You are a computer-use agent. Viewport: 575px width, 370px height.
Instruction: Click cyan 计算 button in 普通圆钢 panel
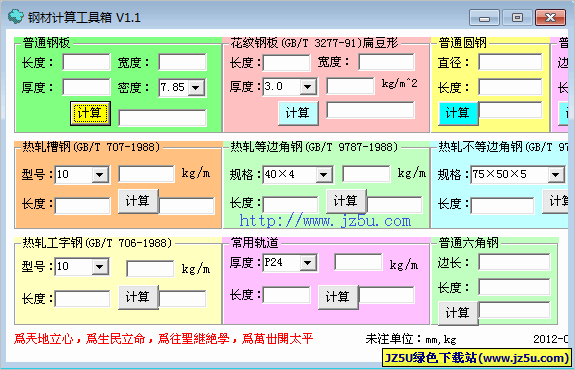[x=458, y=113]
